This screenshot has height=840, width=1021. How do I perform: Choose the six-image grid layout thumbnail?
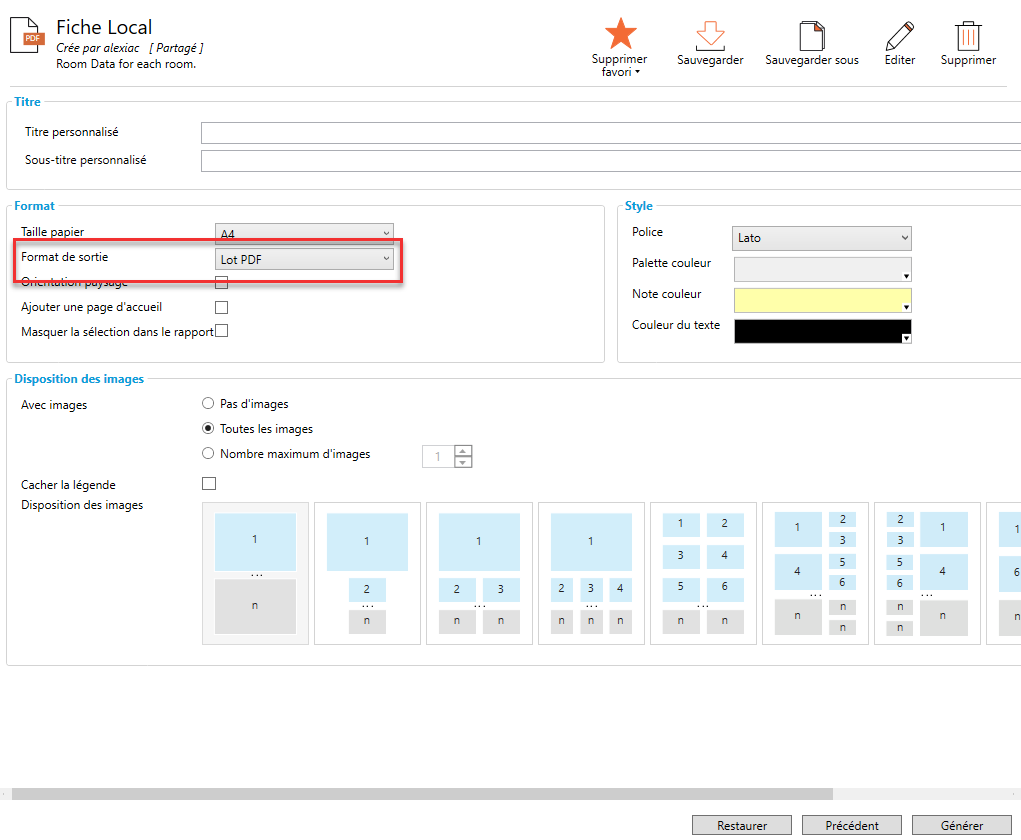click(704, 573)
